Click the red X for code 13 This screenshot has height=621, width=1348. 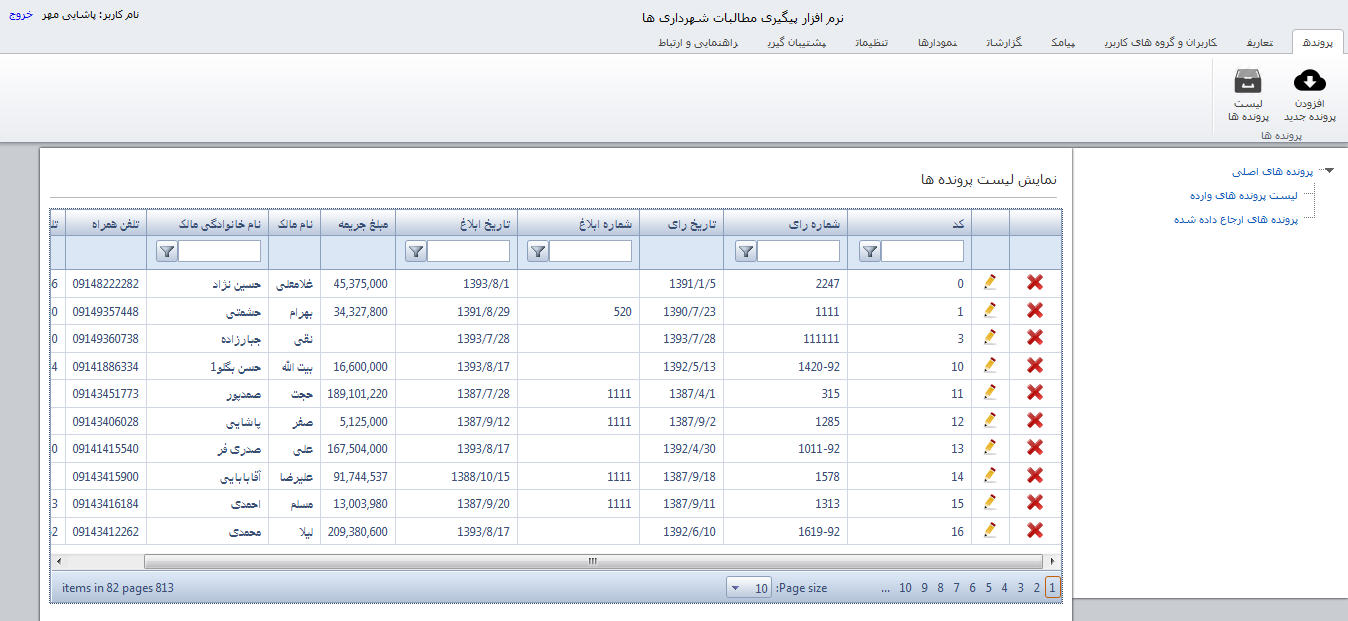[x=1035, y=448]
